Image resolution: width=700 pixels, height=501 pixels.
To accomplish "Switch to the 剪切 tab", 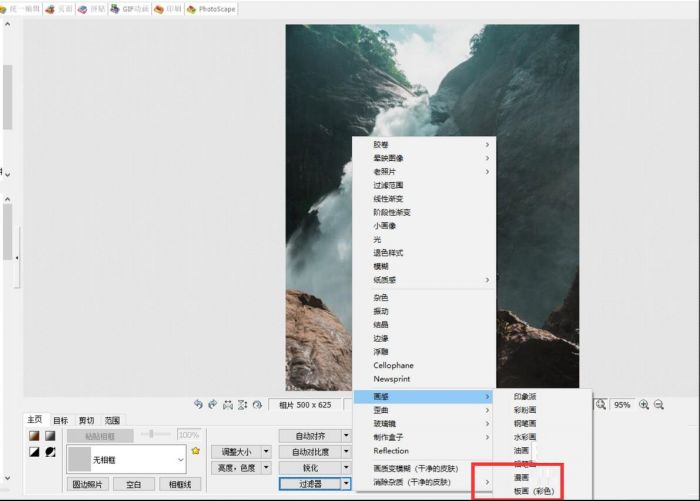I will pyautogui.click(x=87, y=420).
